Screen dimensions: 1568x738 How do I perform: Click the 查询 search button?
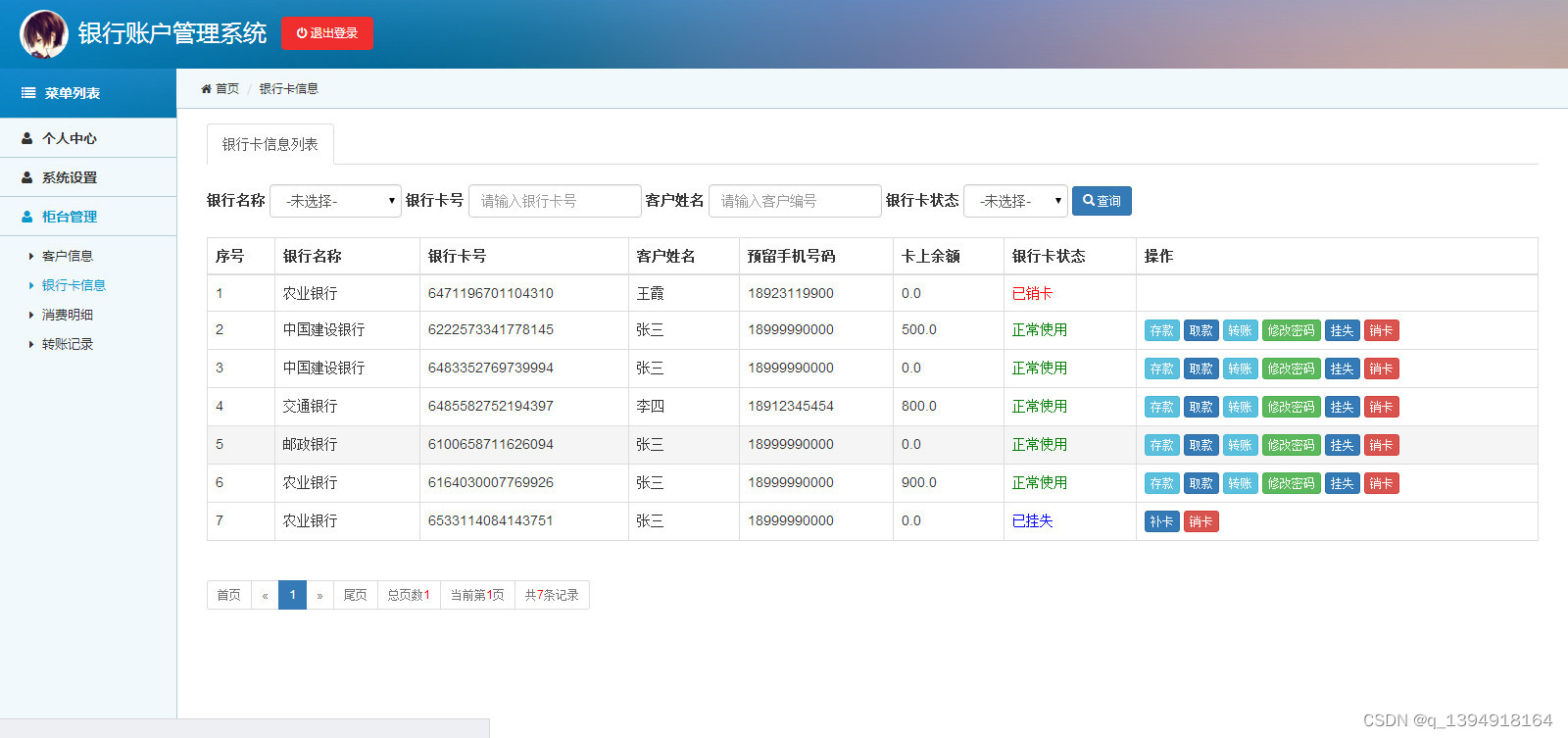pos(1102,201)
